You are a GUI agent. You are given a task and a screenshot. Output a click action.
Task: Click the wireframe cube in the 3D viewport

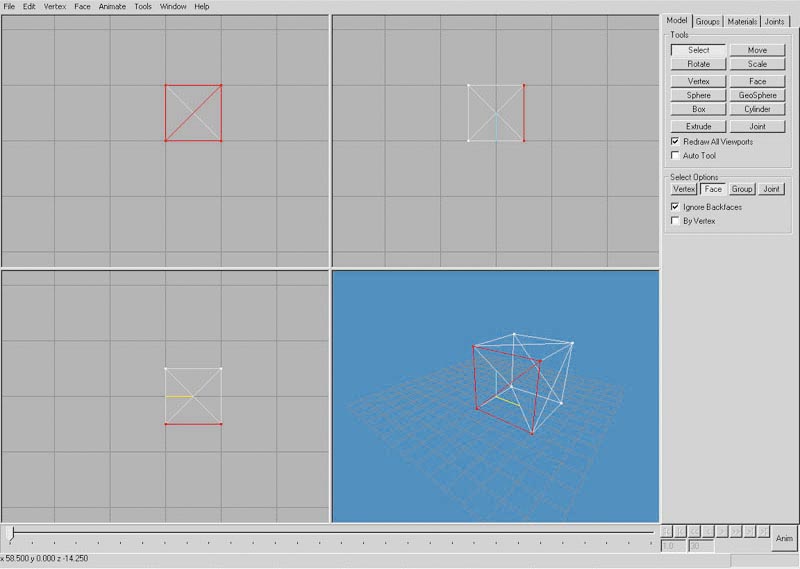[522, 383]
